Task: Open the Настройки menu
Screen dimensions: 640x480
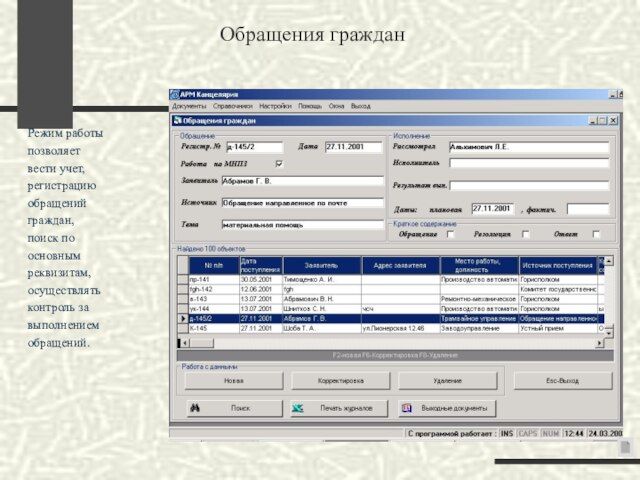Action: coord(275,106)
